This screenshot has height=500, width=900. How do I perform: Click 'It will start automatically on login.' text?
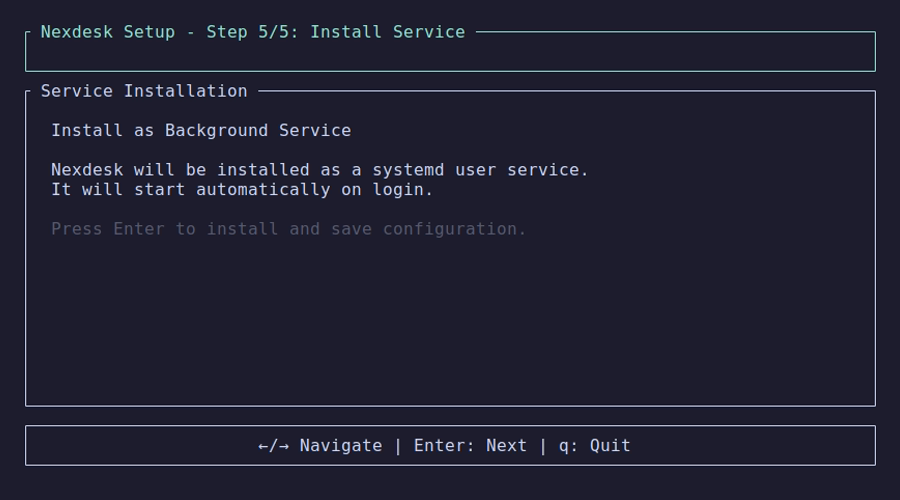click(242, 189)
